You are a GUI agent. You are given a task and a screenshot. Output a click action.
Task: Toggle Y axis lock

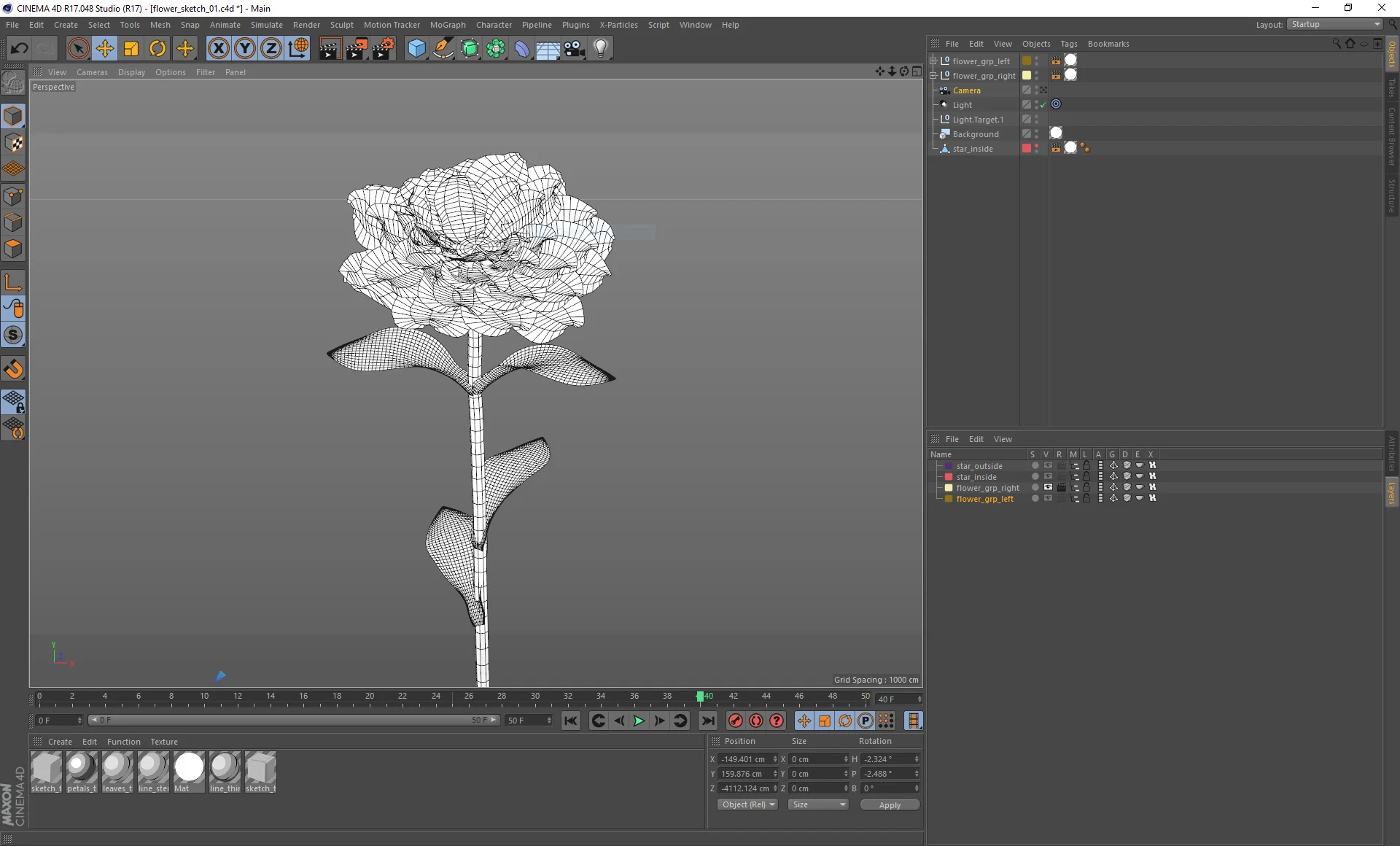tap(245, 49)
